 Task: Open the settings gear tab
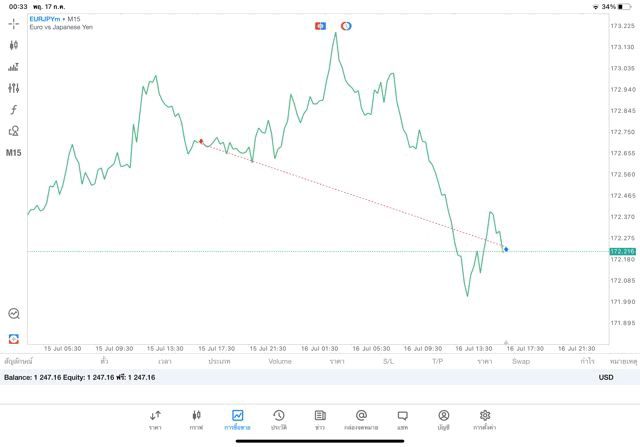(485, 419)
